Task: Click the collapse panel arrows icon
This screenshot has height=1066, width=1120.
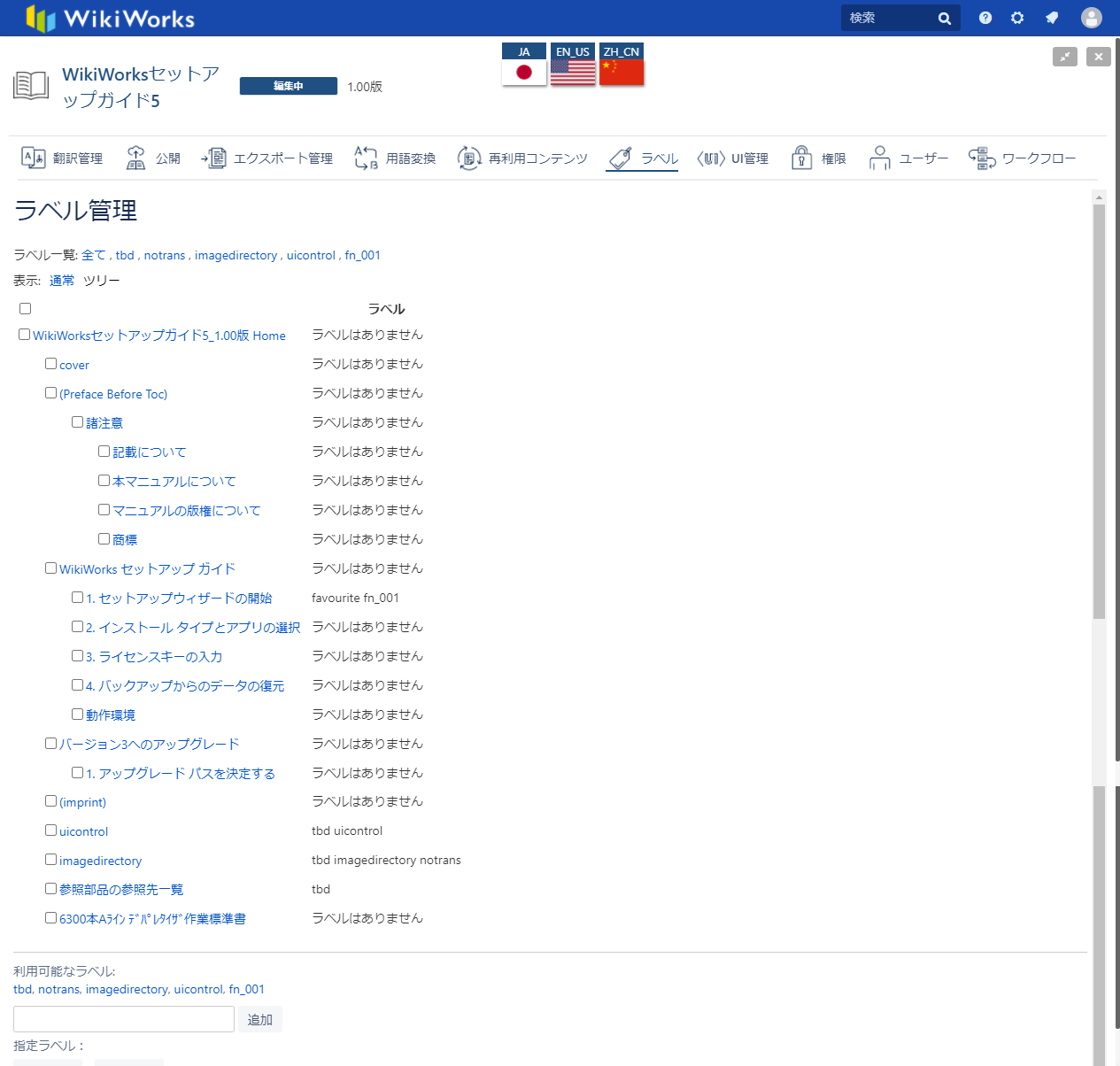Action: click(1065, 57)
